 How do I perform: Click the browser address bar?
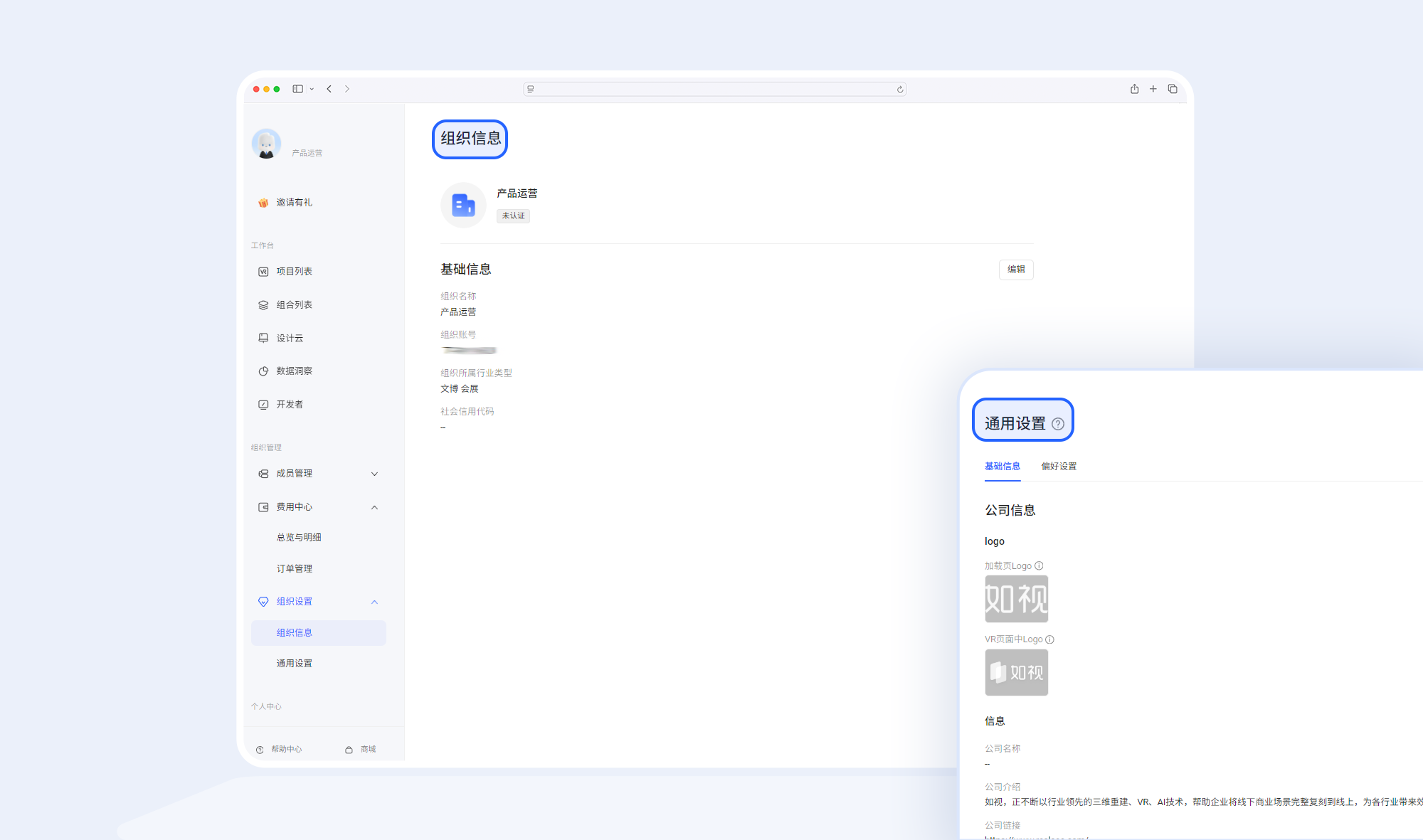pos(714,89)
